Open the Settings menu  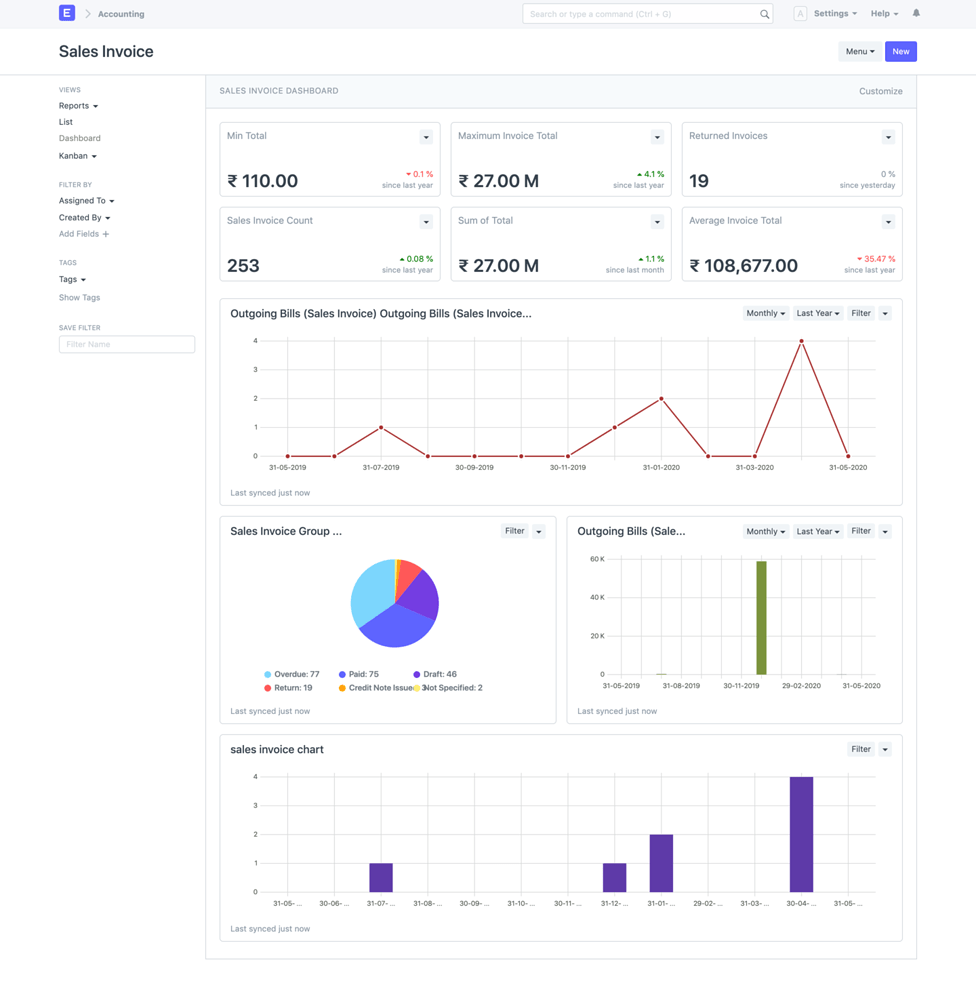(834, 13)
